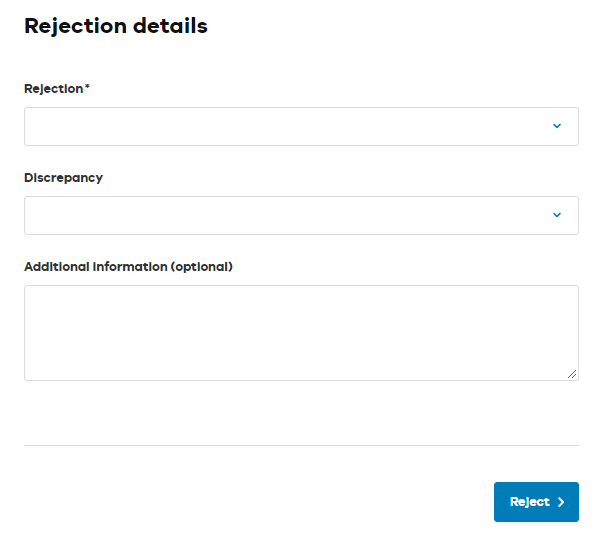The height and width of the screenshot is (547, 604).
Task: Open the Discrepancy dropdown field
Action: (x=290, y=216)
